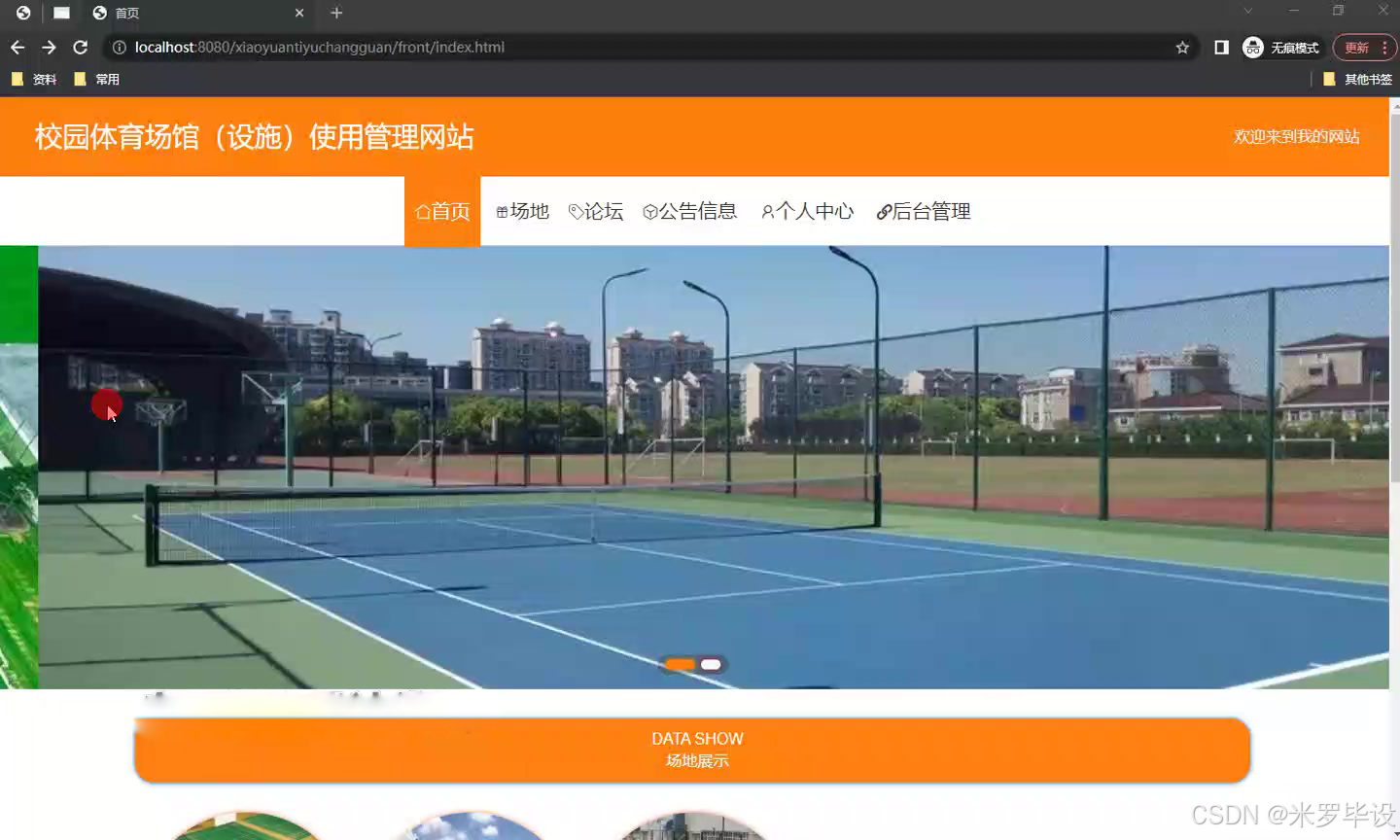Select the home icon beside 首页
The width and height of the screenshot is (1400, 840).
click(x=422, y=211)
